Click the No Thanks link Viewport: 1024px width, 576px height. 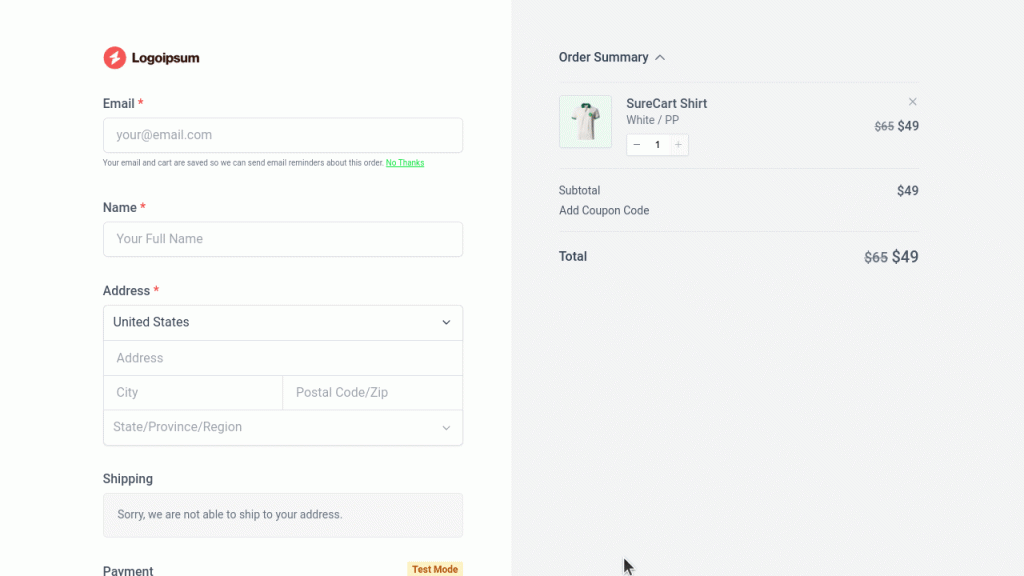coord(404,162)
